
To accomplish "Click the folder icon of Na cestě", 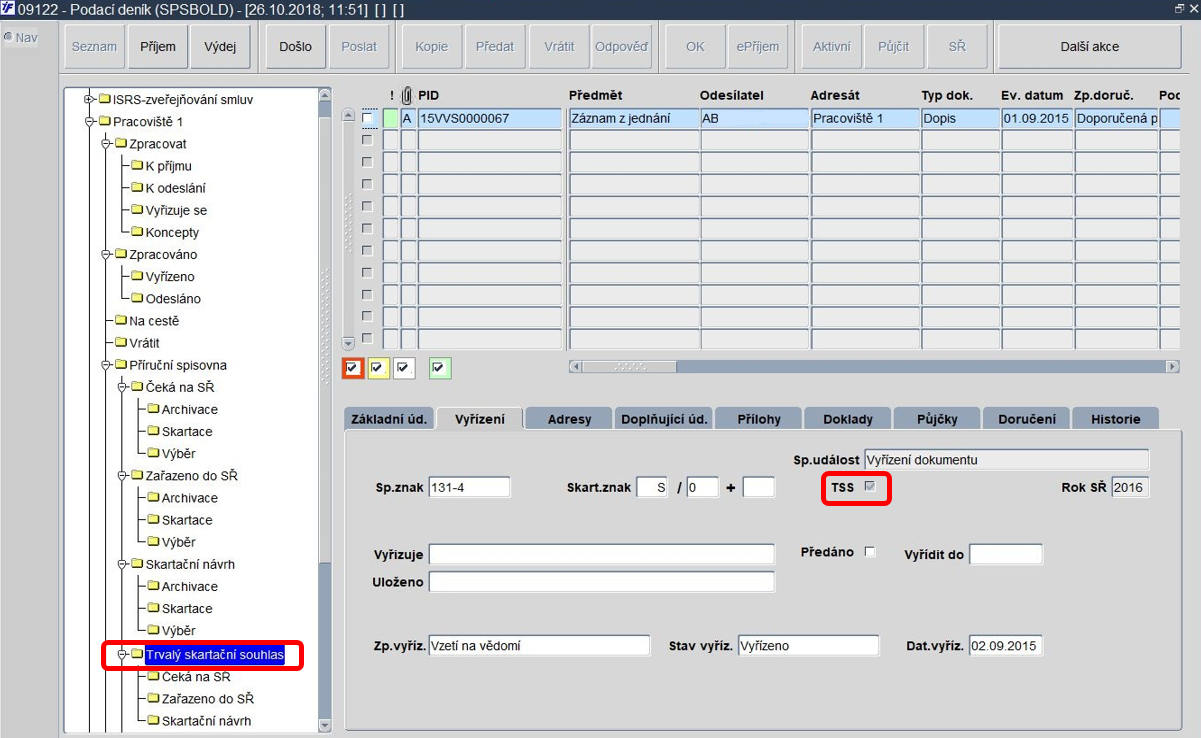I will tap(122, 321).
